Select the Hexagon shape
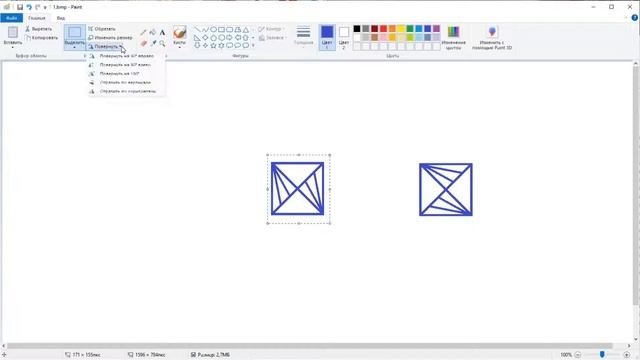The width and height of the screenshot is (640, 360). pyautogui.click(x=221, y=38)
